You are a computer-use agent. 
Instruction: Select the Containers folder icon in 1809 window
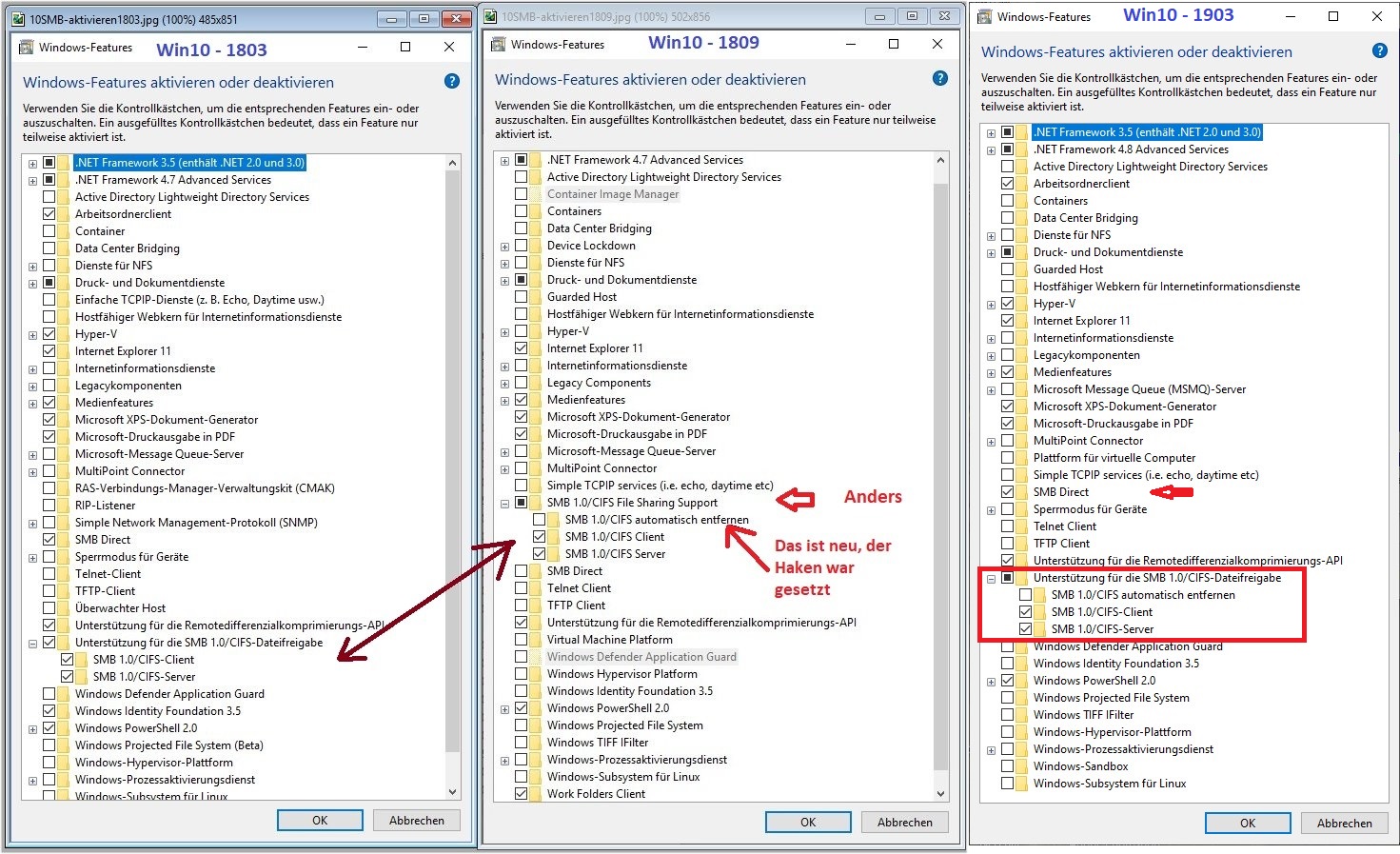point(536,211)
